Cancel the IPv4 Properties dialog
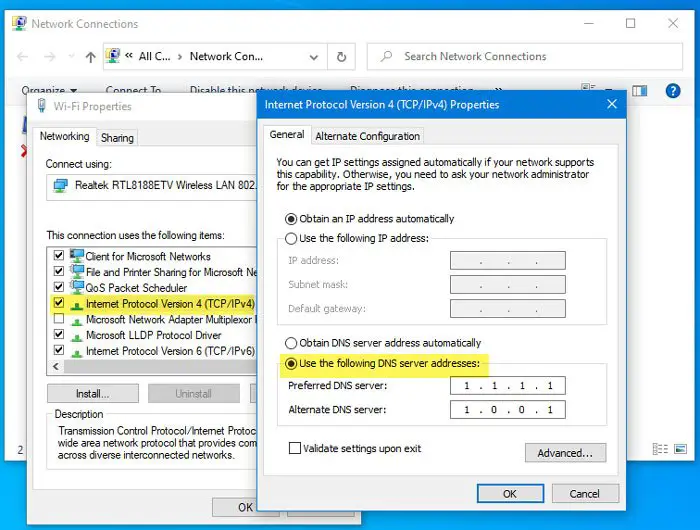The width and height of the screenshot is (700, 530). (585, 493)
